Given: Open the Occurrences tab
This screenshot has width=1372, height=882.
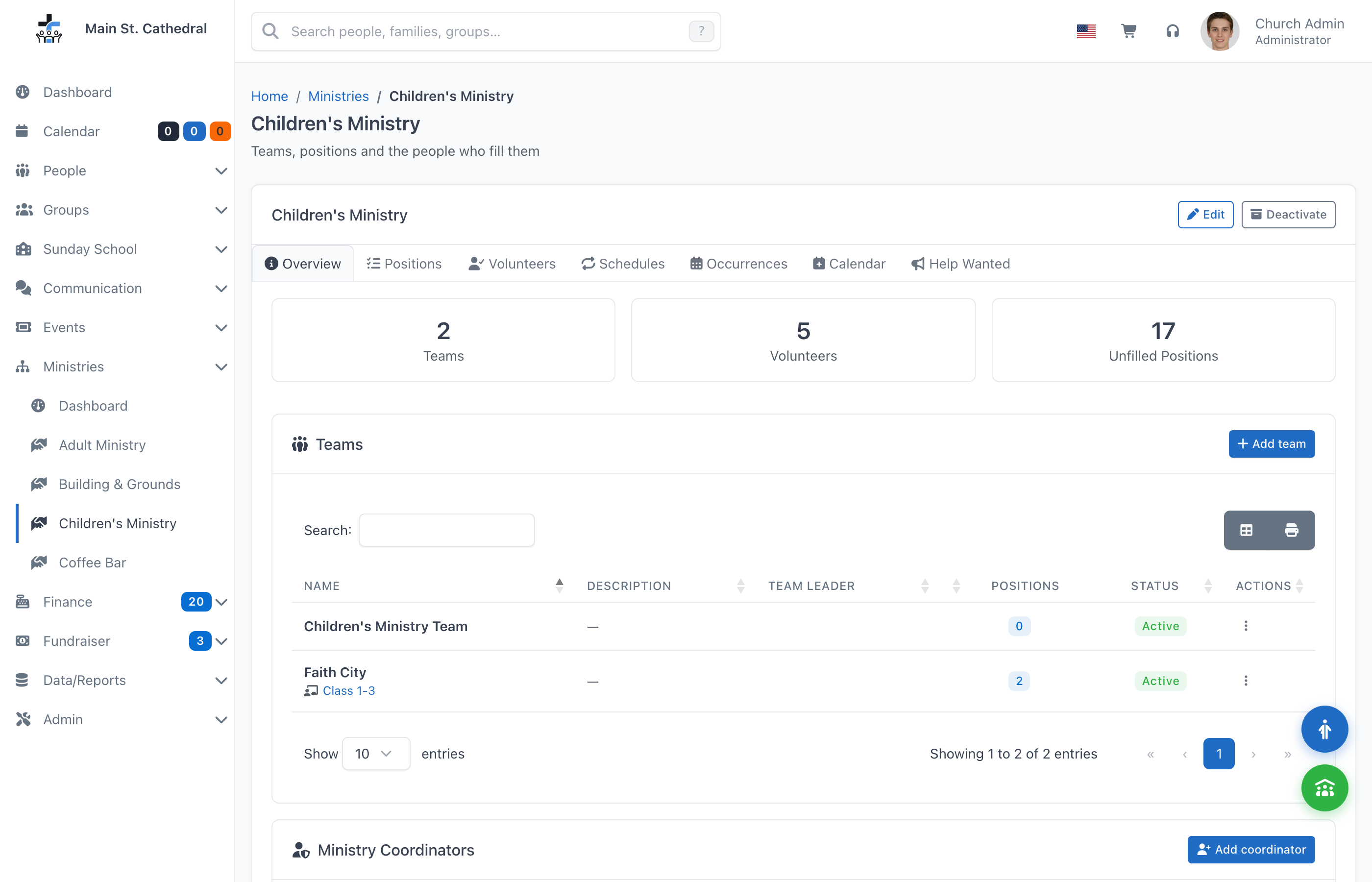Looking at the screenshot, I should point(739,264).
